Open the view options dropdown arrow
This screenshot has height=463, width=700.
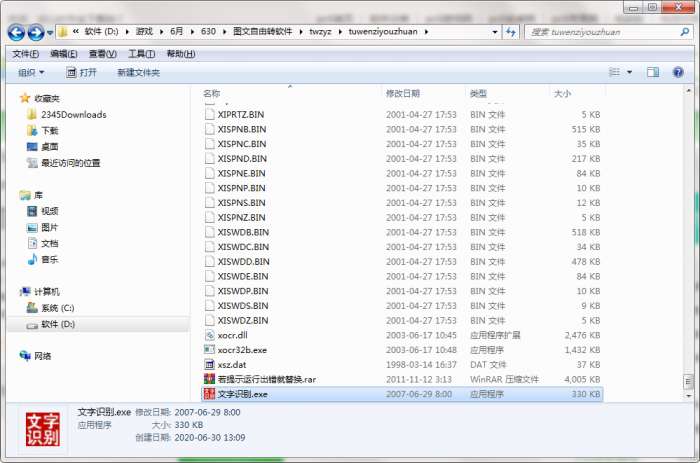click(629, 72)
